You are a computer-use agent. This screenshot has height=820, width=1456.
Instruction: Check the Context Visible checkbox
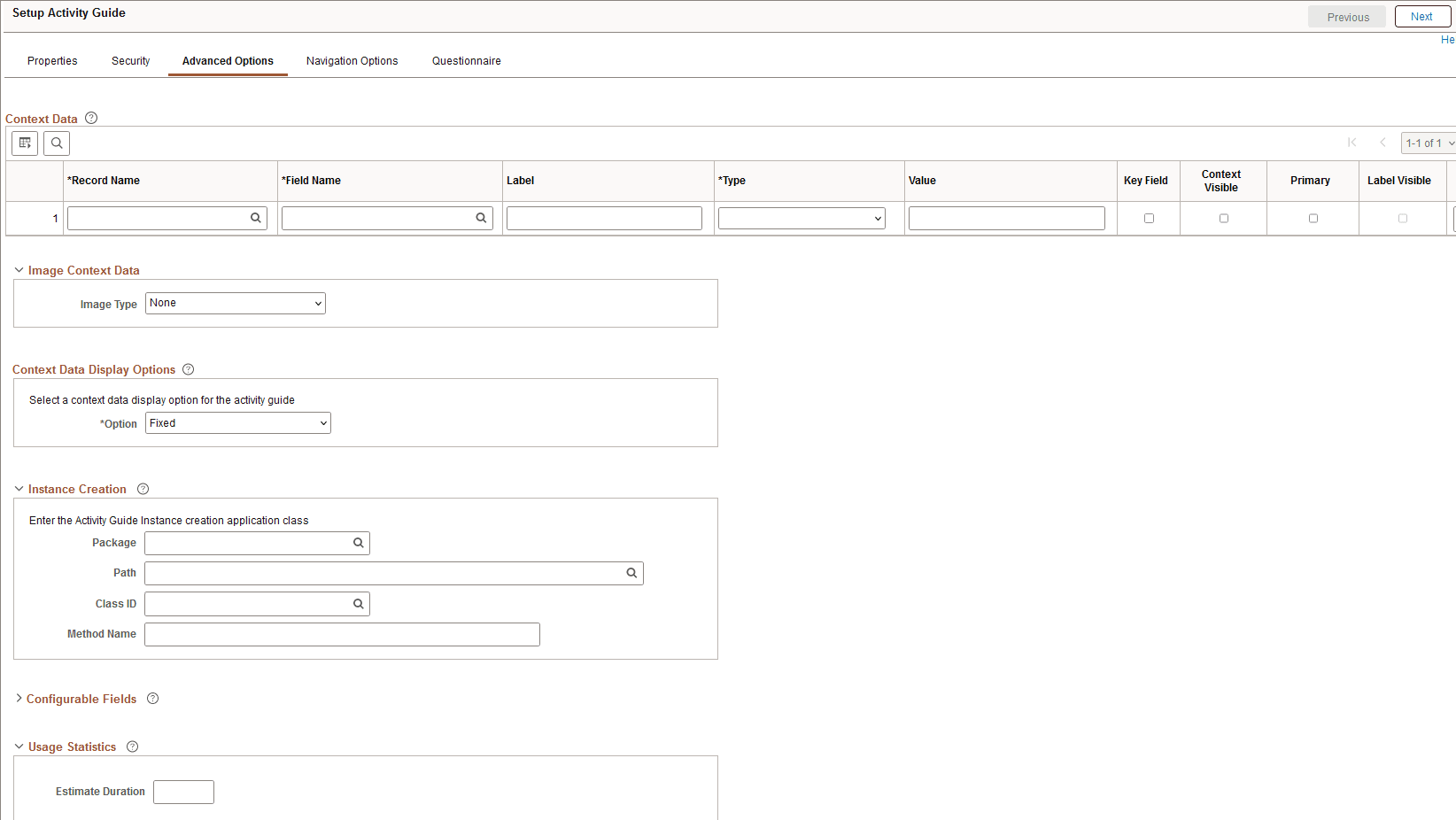click(1223, 218)
